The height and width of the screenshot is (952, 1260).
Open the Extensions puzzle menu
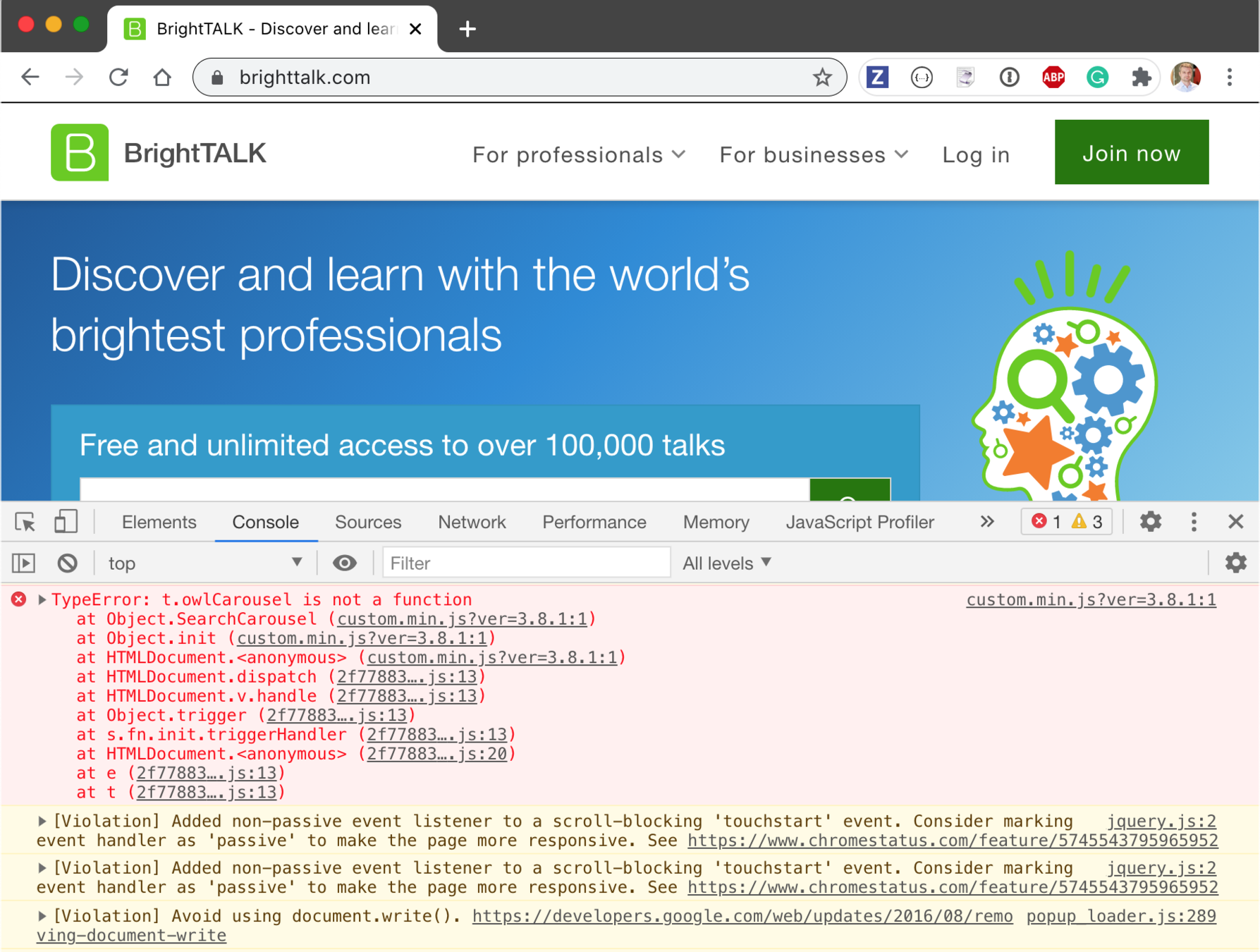click(1141, 77)
